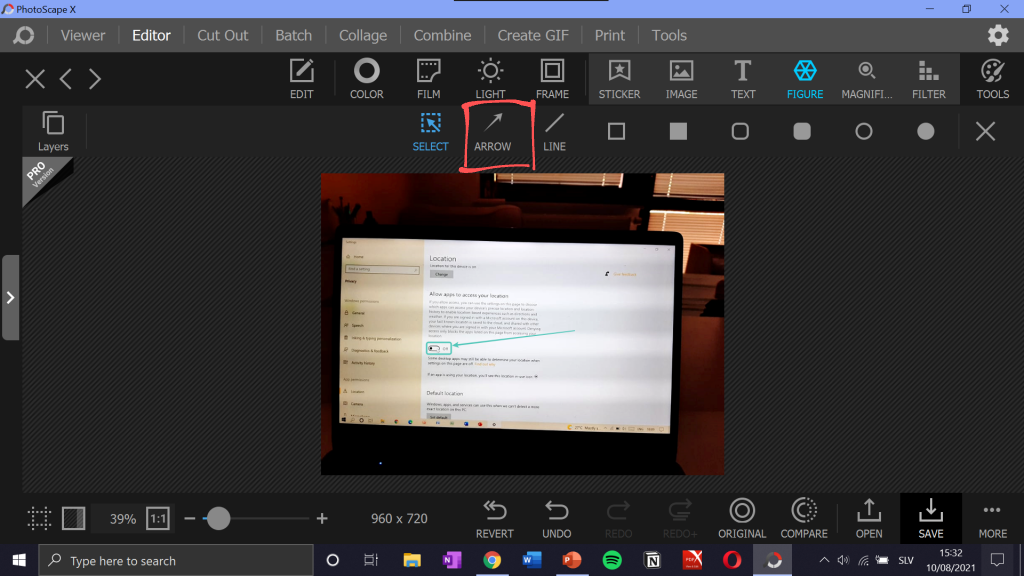The height and width of the screenshot is (576, 1024).
Task: Pick the outlined rectangle shape
Action: pos(616,131)
